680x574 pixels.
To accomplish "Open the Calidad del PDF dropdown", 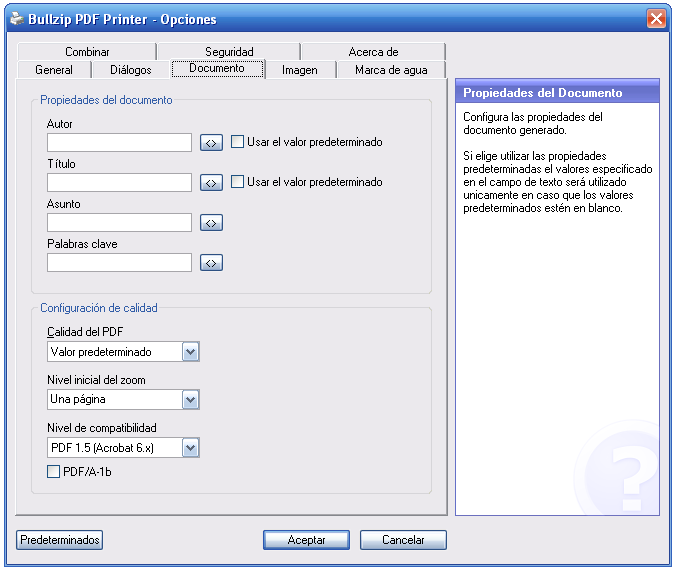I will pyautogui.click(x=190, y=352).
